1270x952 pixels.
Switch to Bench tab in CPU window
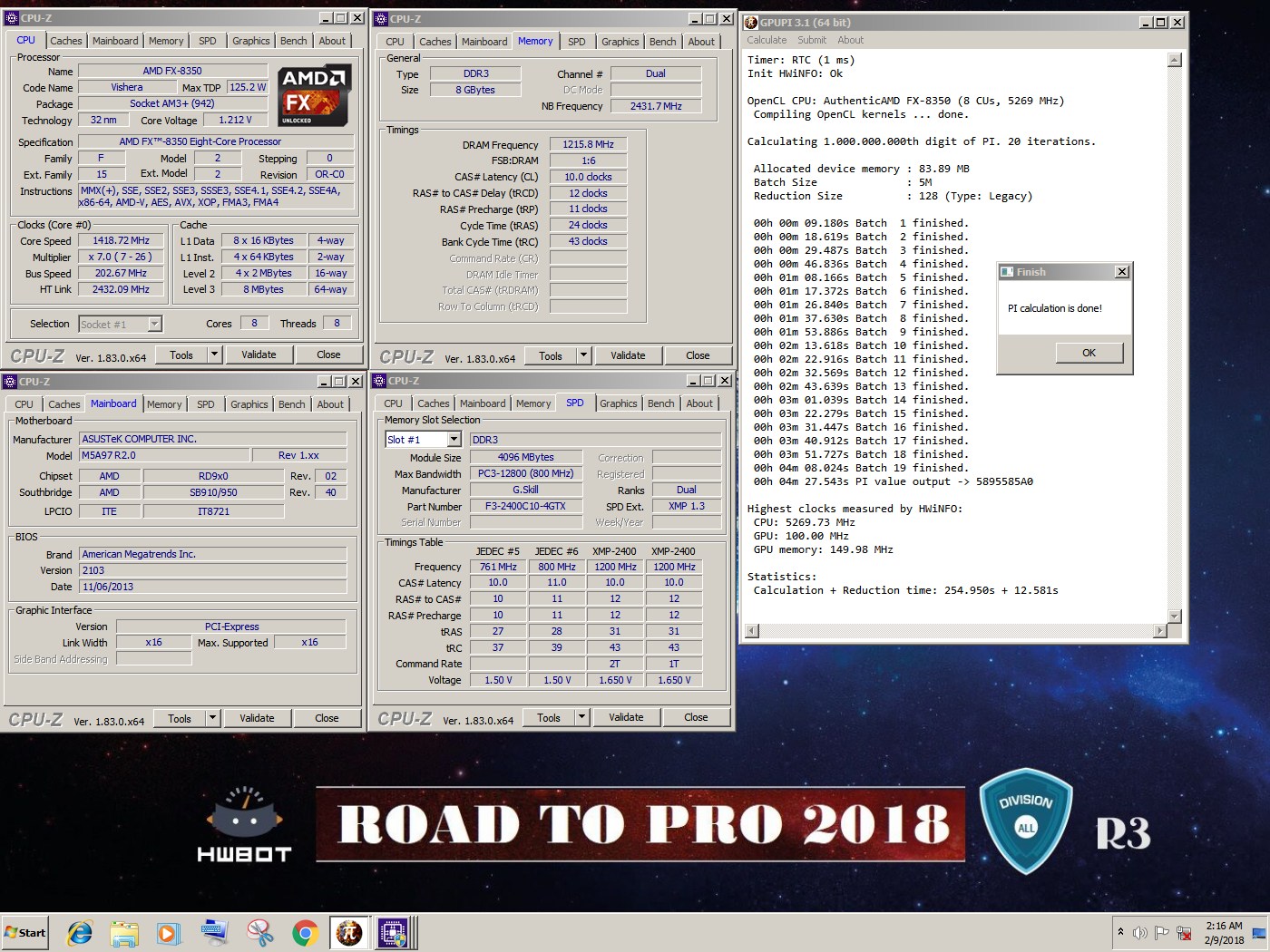pos(293,41)
